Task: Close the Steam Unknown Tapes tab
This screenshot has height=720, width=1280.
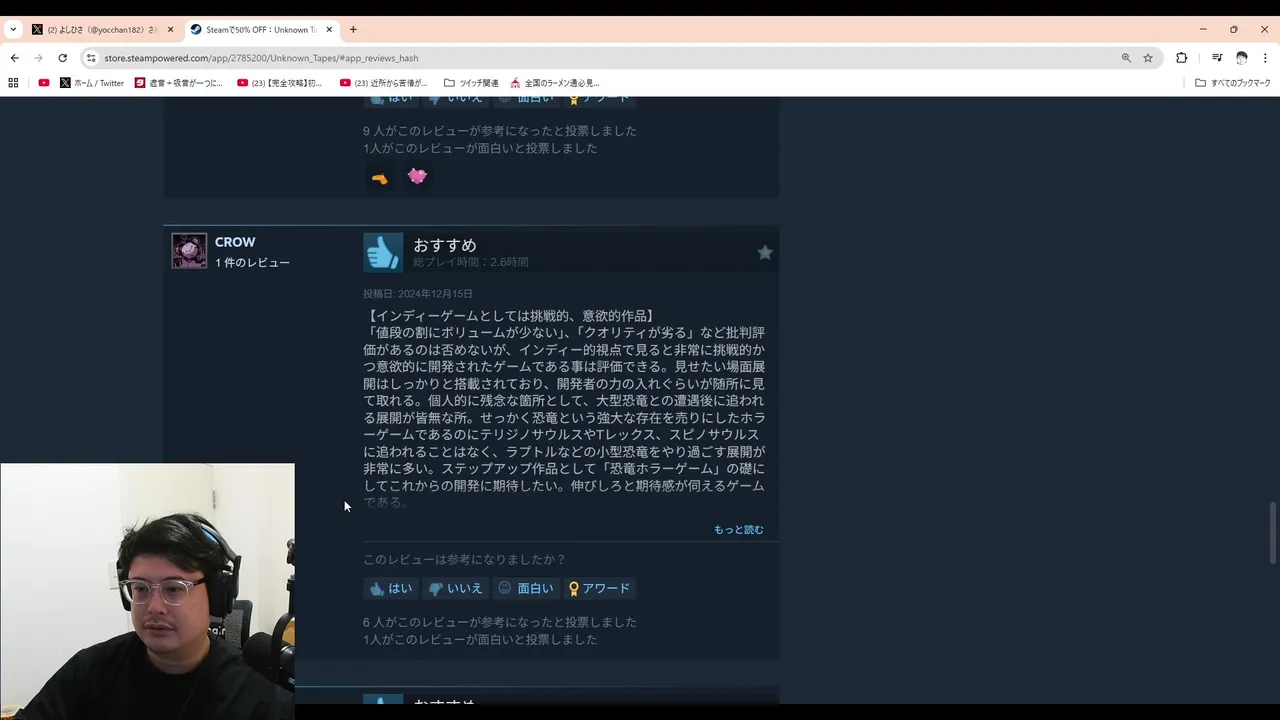Action: click(329, 30)
